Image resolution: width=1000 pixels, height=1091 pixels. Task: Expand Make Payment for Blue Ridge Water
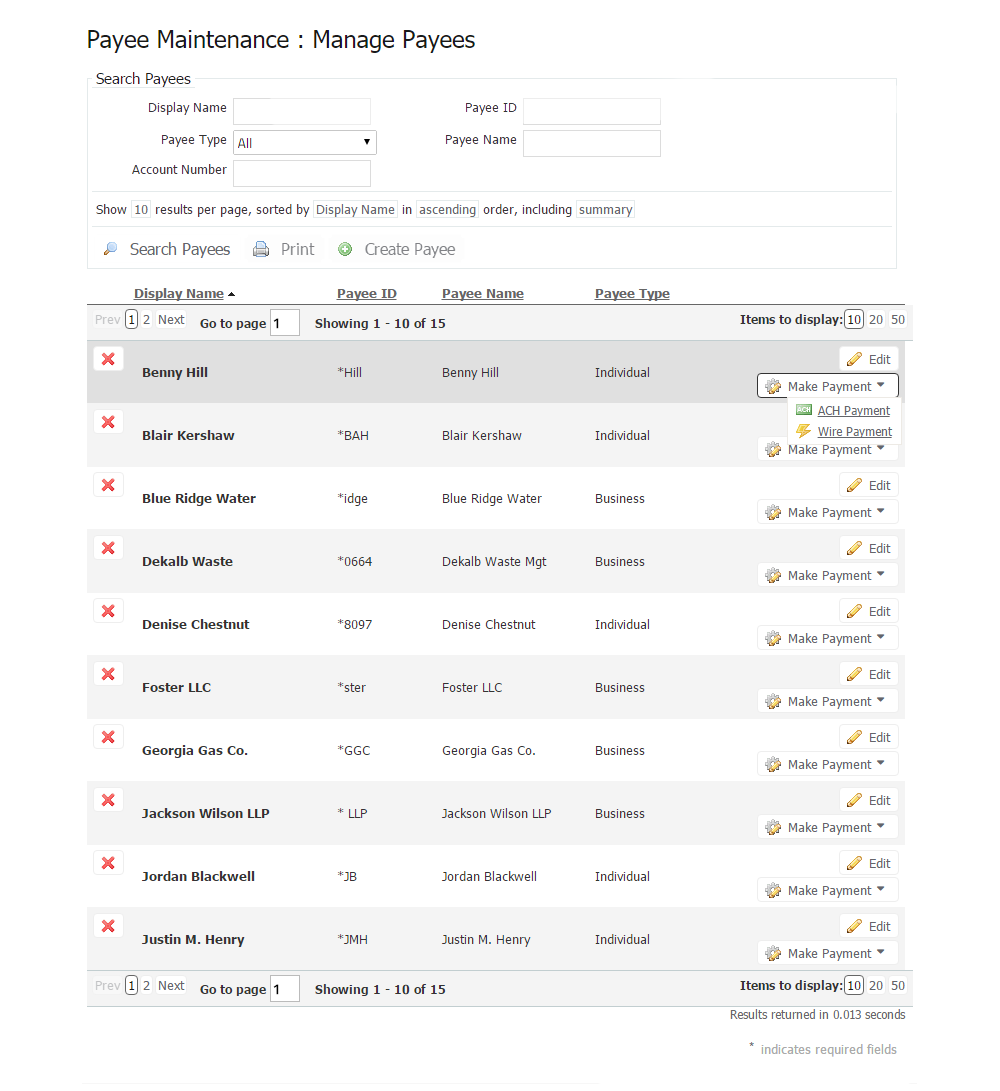coord(828,512)
